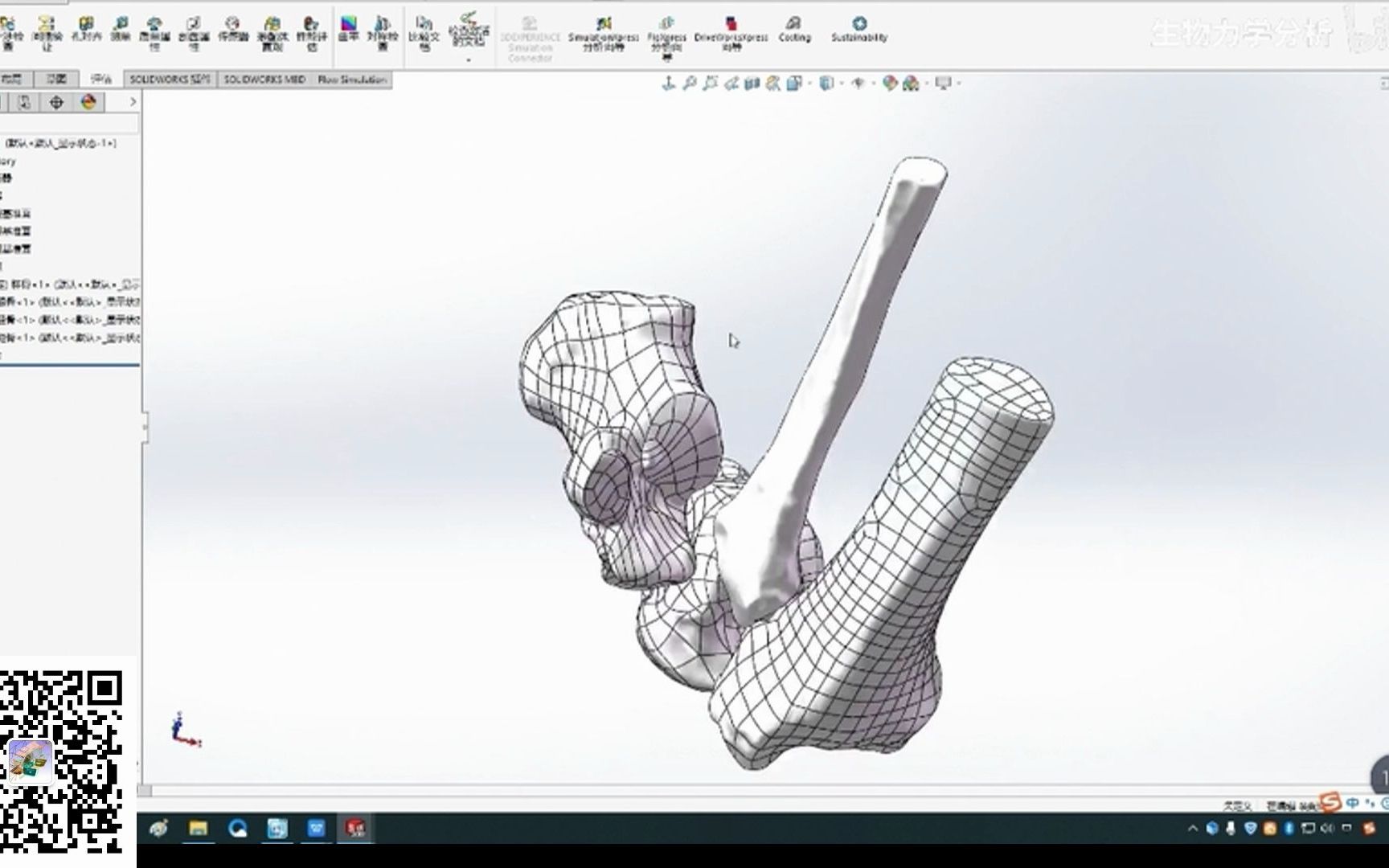Image resolution: width=1389 pixels, height=868 pixels.
Task: Click the Hide/Show Items eye icon
Action: (x=858, y=83)
